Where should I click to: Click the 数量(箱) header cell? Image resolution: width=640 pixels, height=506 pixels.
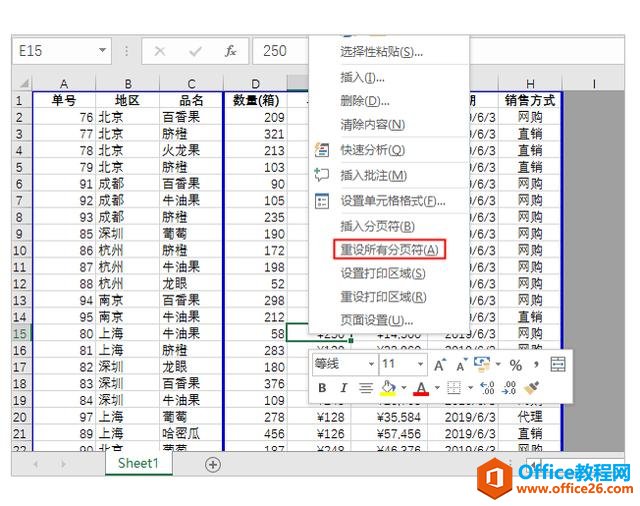256,100
